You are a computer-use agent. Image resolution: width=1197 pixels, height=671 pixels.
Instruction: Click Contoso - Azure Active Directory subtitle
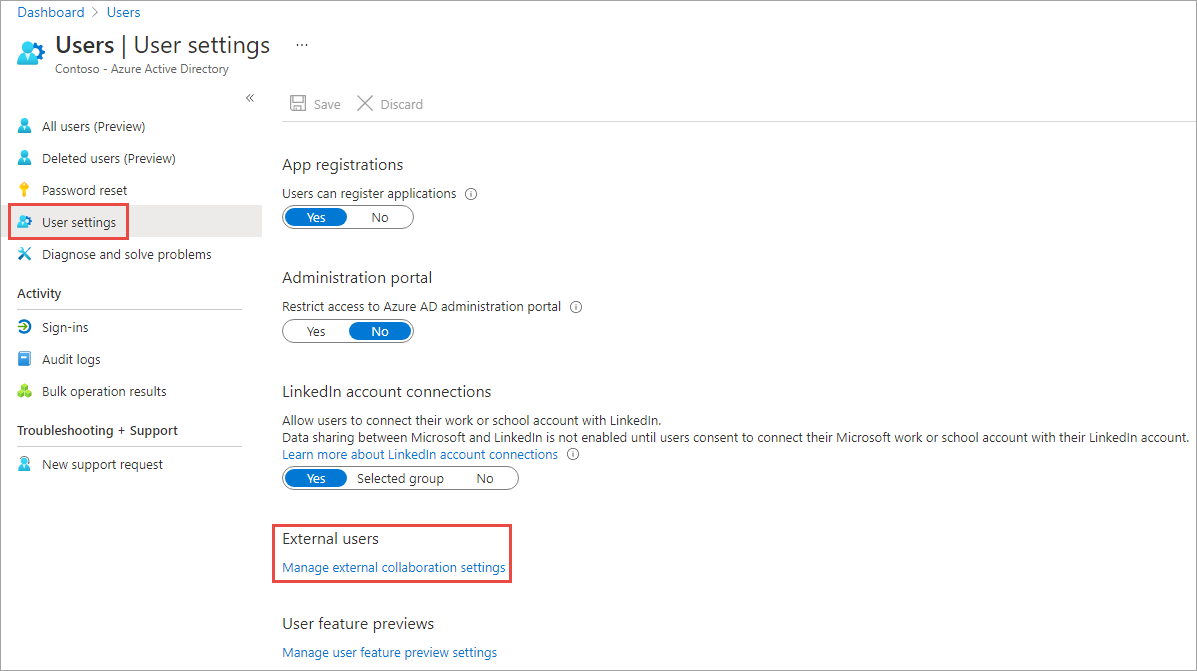pos(142,69)
